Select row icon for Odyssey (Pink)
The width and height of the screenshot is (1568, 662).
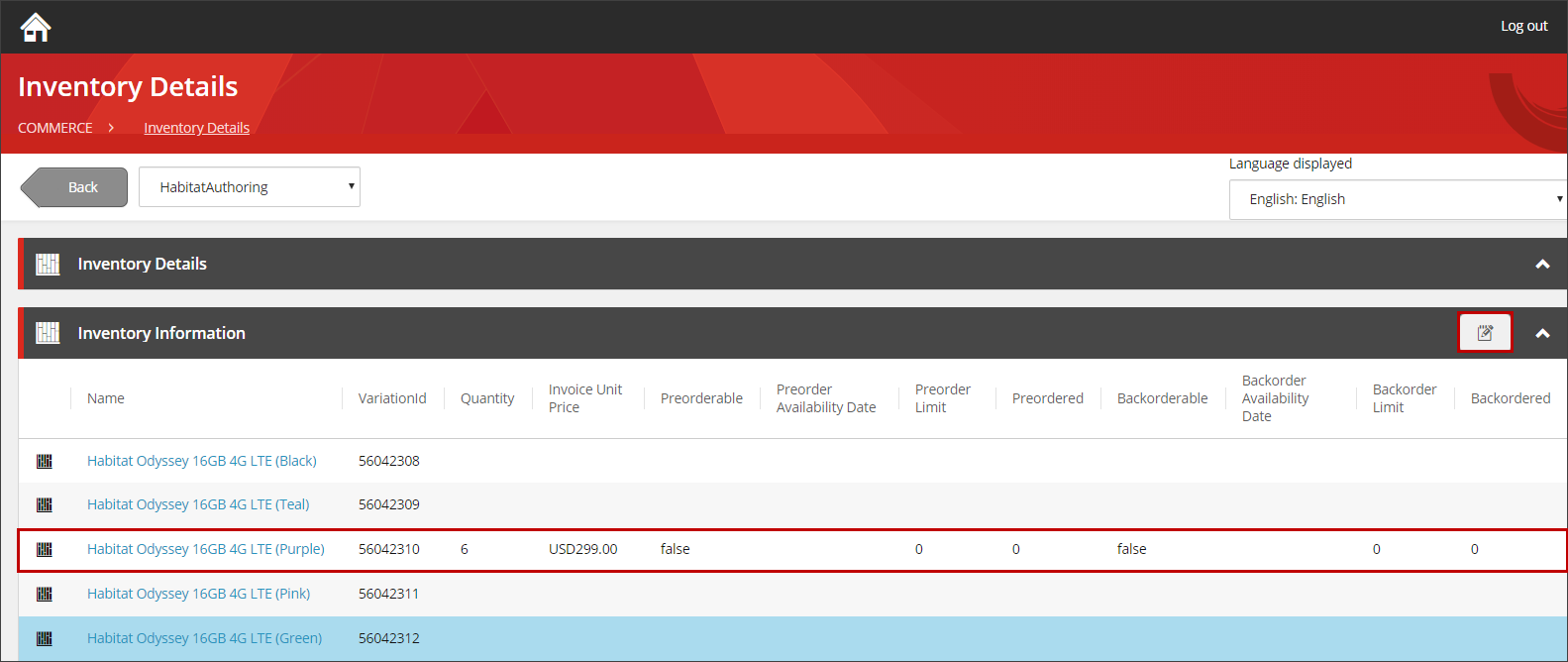click(x=45, y=594)
